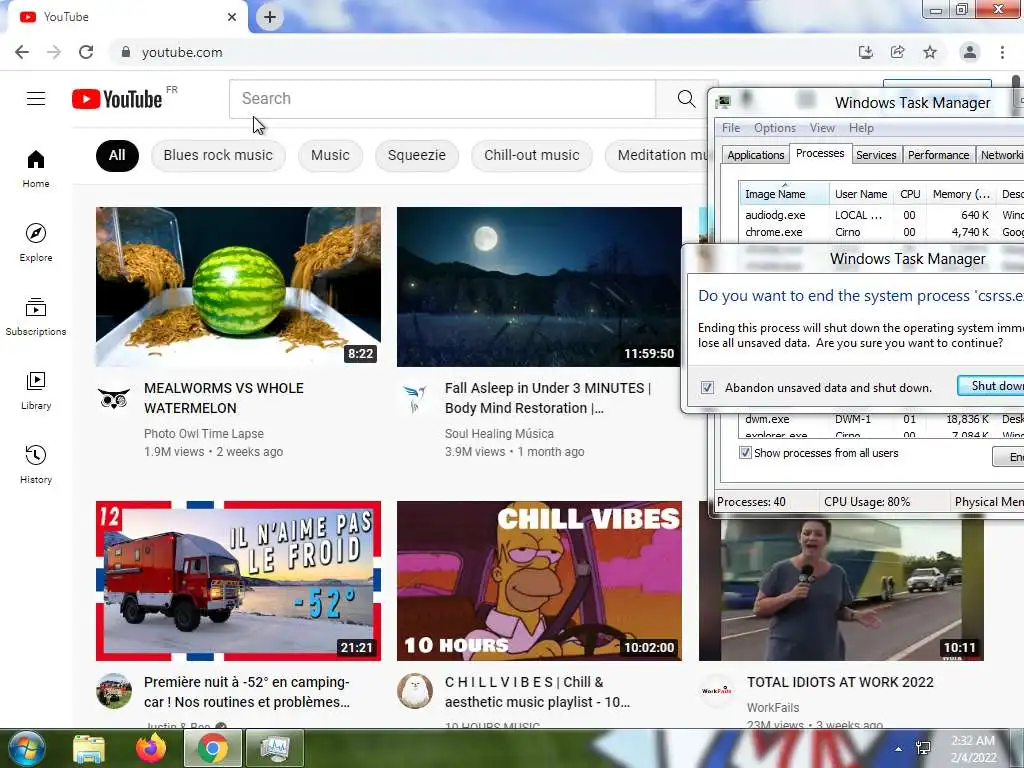
Task: Click the YouTube search field
Action: point(442,99)
